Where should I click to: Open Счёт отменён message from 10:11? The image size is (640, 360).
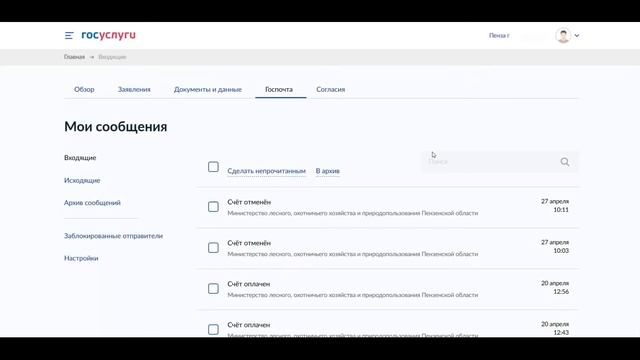click(249, 202)
